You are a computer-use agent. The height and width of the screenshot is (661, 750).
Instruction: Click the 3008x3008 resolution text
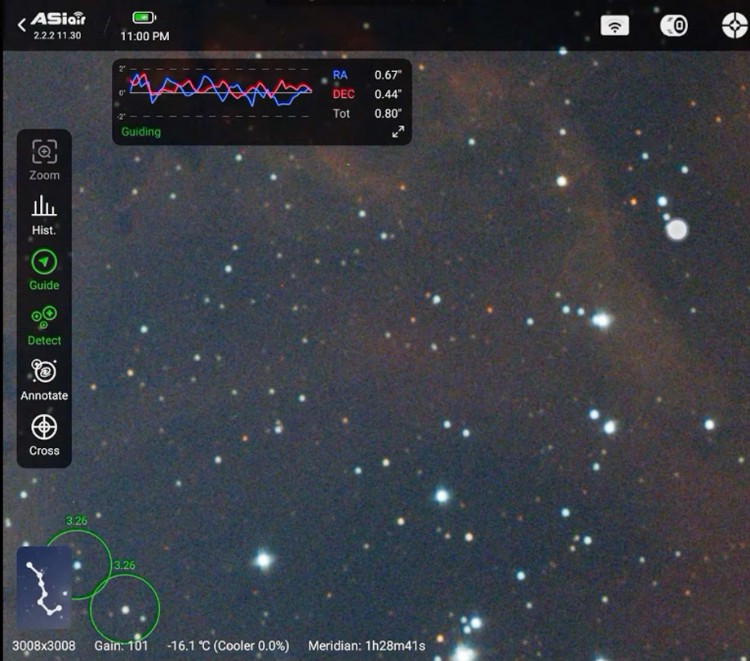point(44,646)
